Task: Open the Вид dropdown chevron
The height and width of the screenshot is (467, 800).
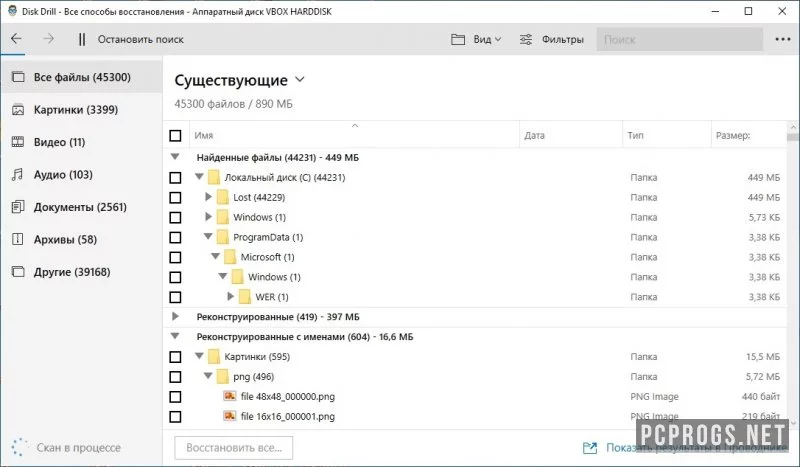Action: click(498, 39)
